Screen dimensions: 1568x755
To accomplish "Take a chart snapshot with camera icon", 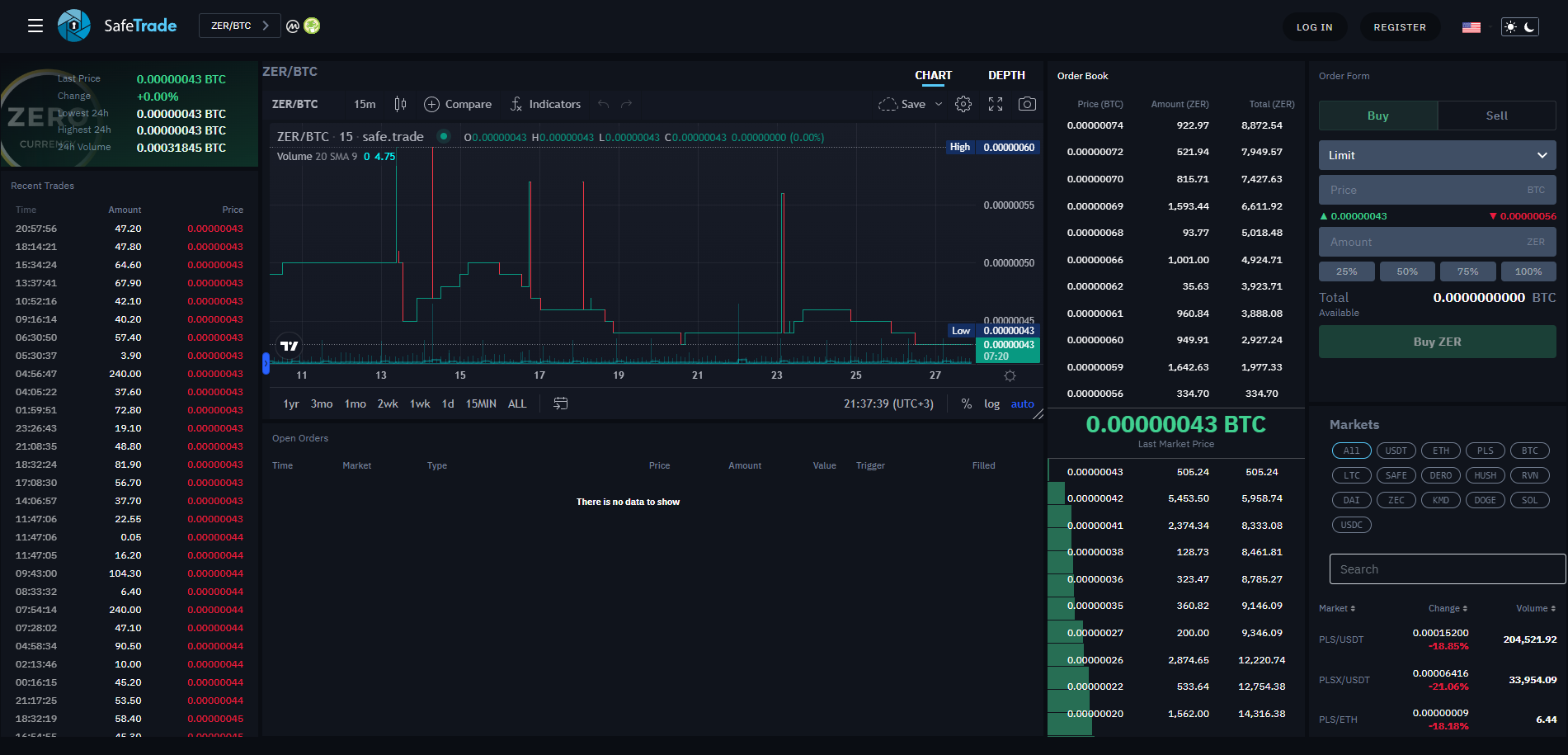I will pyautogui.click(x=1027, y=104).
